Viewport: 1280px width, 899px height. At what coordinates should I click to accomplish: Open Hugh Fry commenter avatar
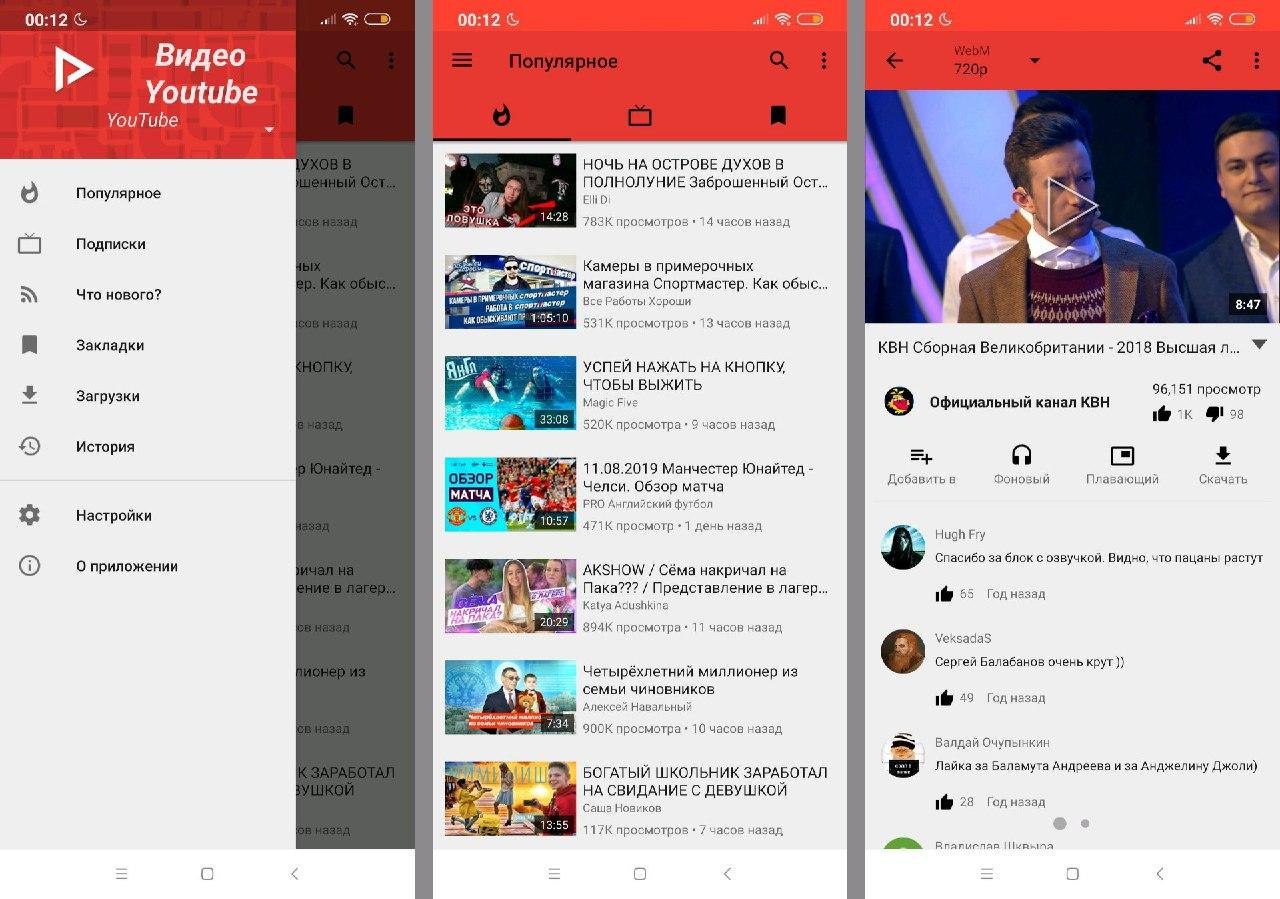(x=902, y=547)
